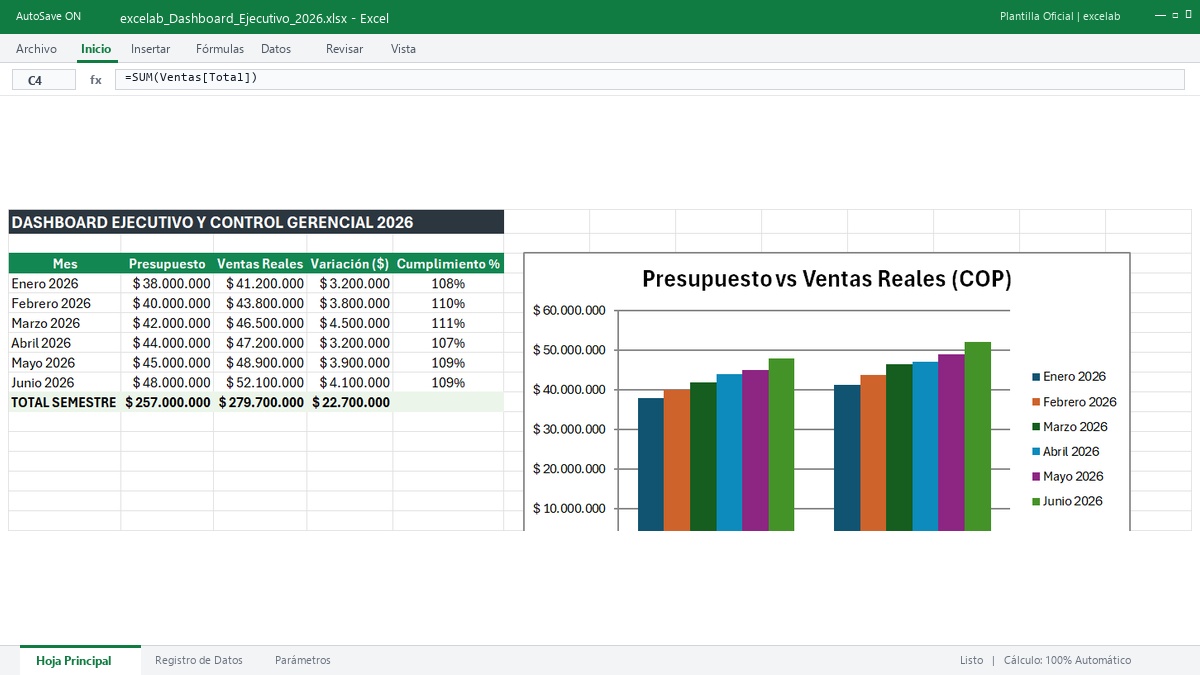
Task: Select the $48.000.000 budget cell for Junio
Action: [x=167, y=382]
